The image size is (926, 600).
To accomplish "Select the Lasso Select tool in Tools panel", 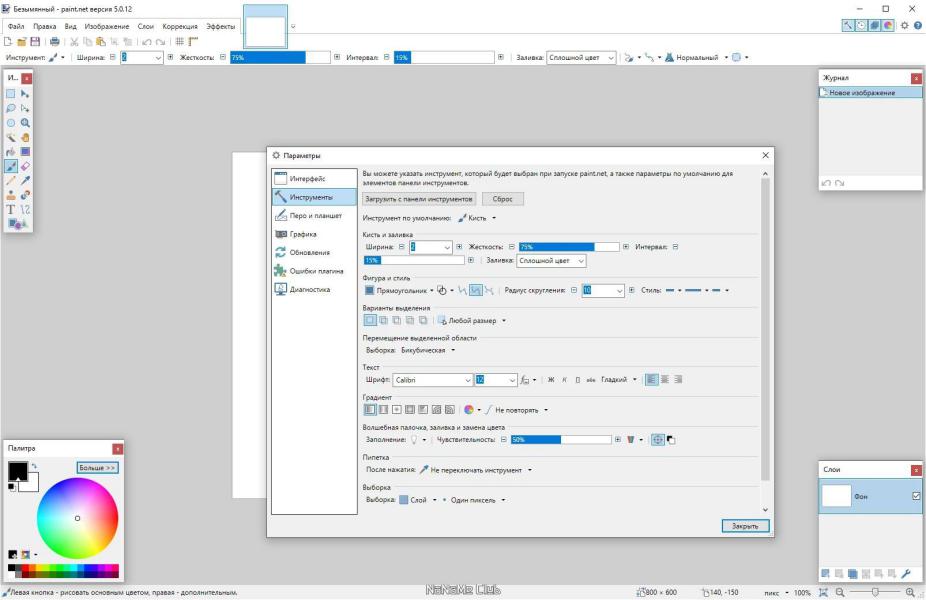I will [11, 109].
